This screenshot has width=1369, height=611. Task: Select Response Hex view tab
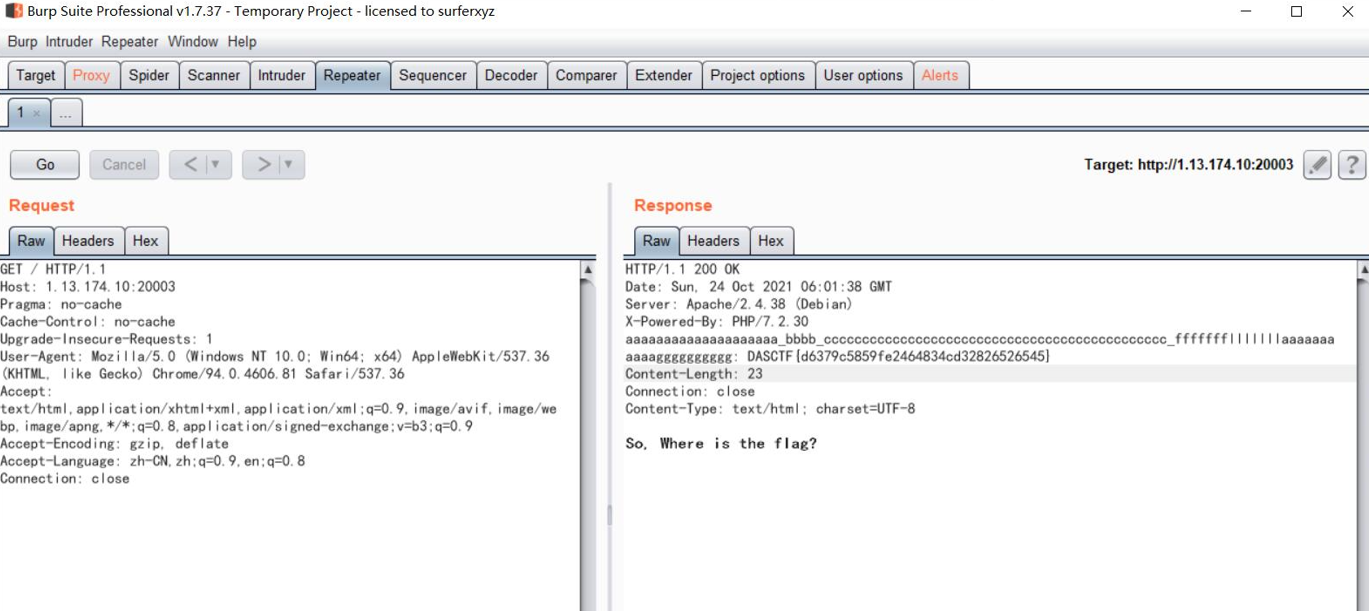click(x=771, y=241)
